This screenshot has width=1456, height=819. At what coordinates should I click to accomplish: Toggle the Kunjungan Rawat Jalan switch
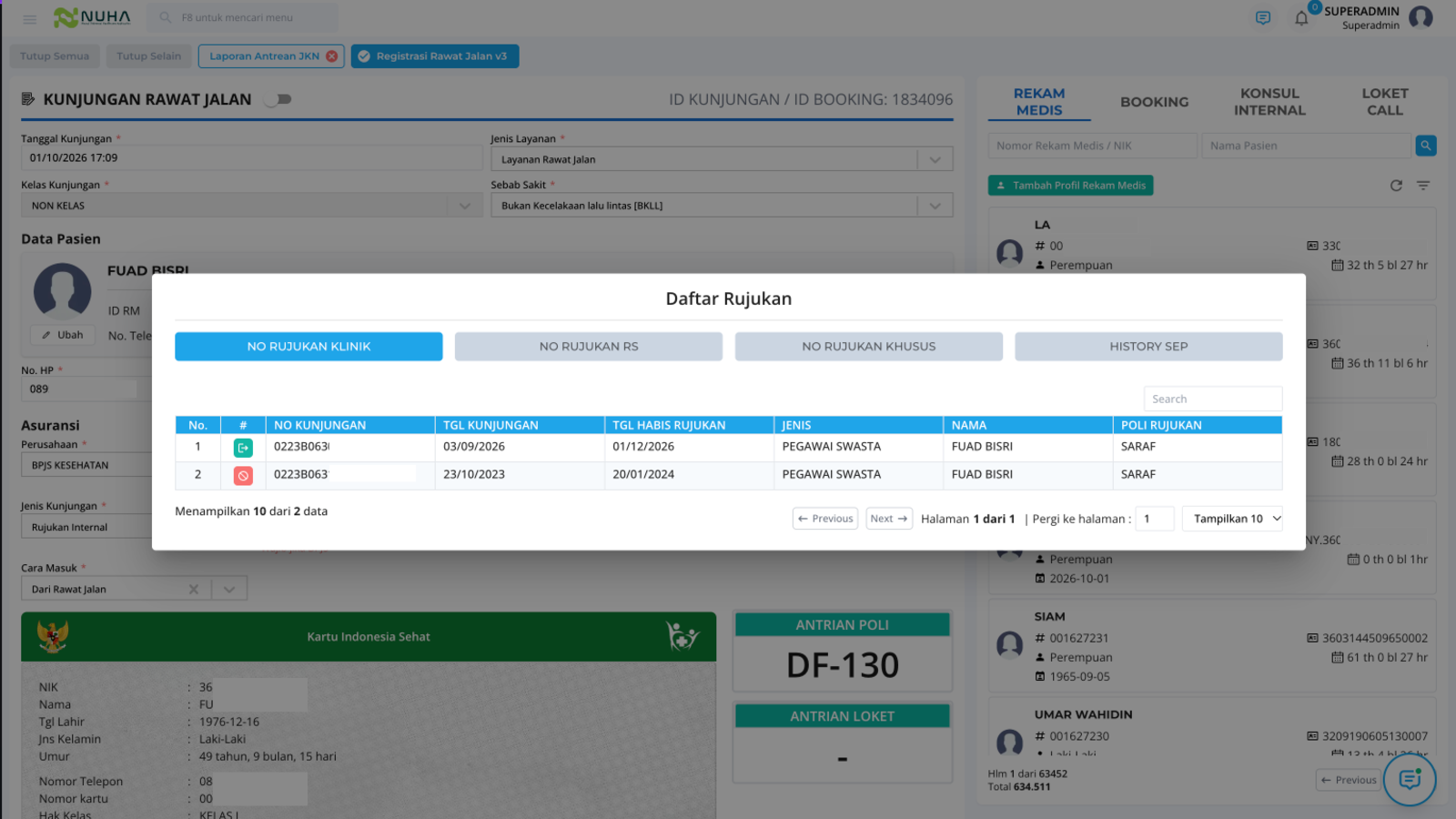[278, 99]
